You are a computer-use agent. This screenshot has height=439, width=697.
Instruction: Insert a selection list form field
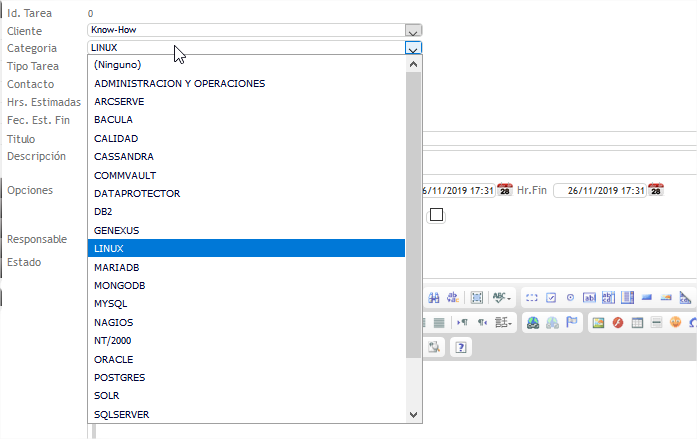[x=627, y=298]
